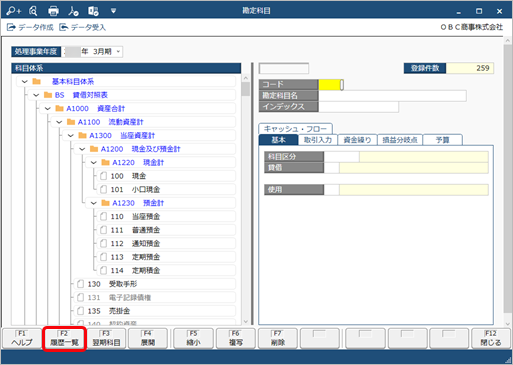The height and width of the screenshot is (365, 513).
Task: Click folder icon of A1100 流動資産計
Action: [x=71, y=122]
